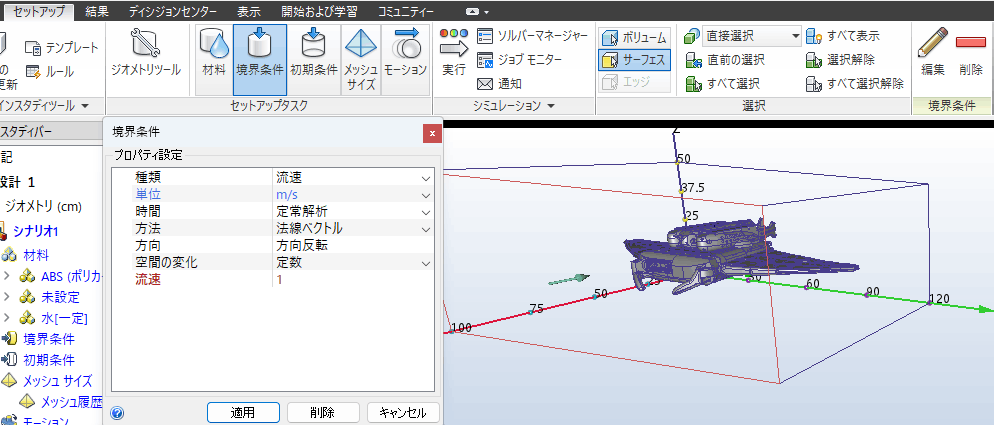Expand the ABS material tree node

(8, 277)
